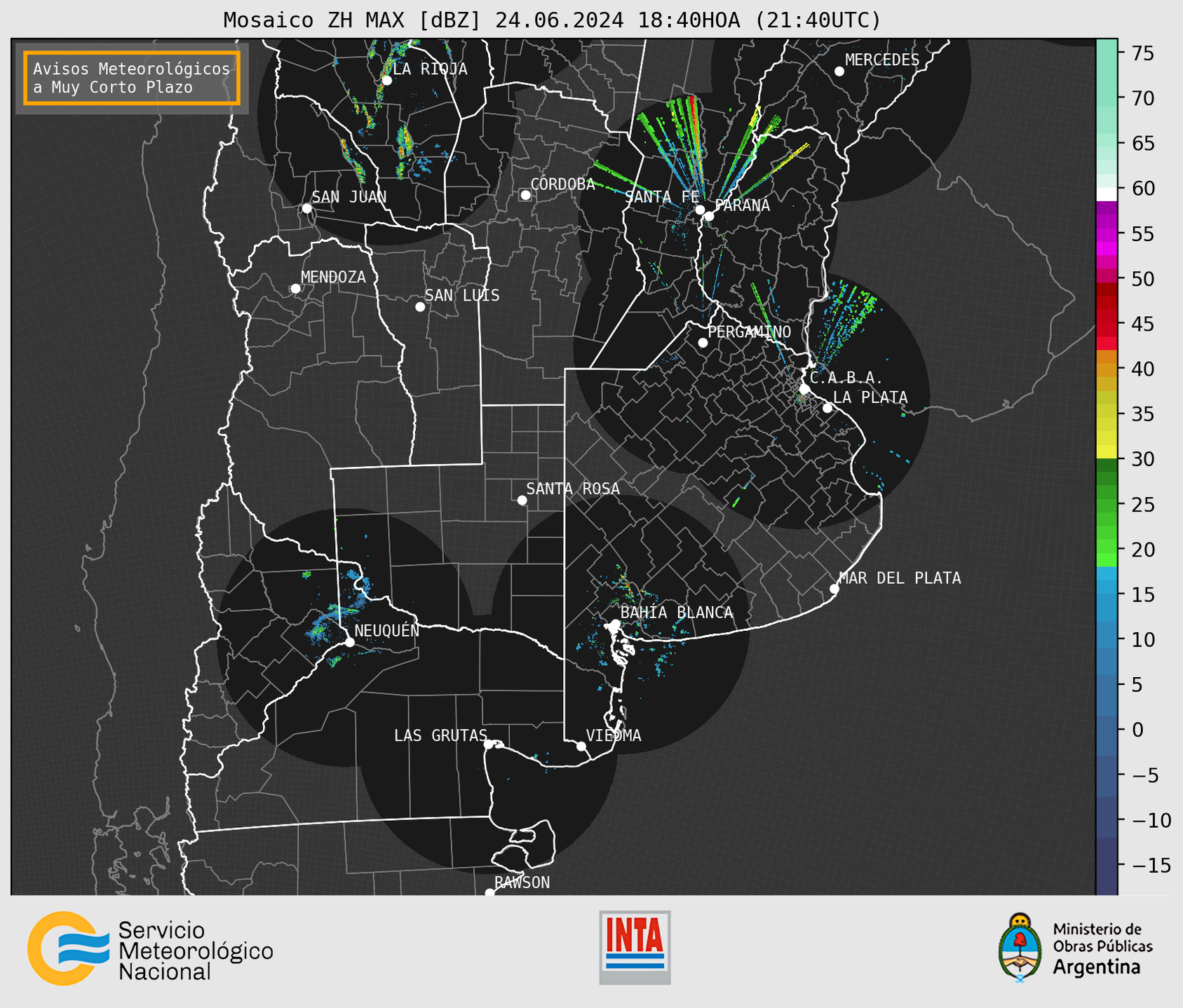1183x1008 pixels.
Task: Select the La Plata city marker
Action: tap(827, 408)
